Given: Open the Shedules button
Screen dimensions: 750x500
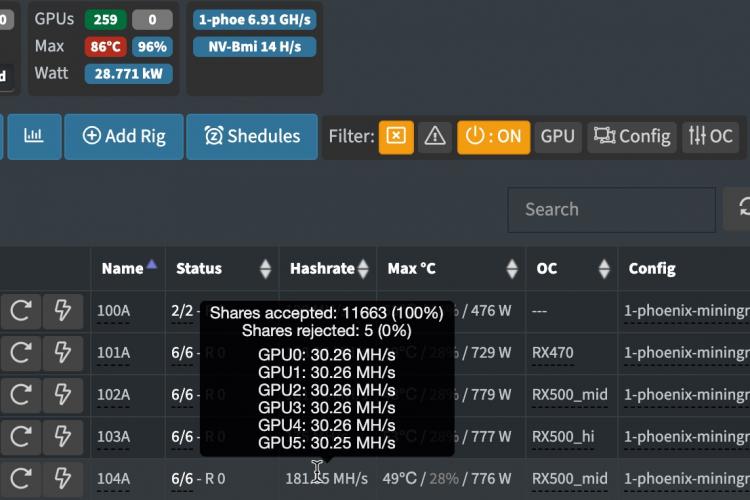Looking at the screenshot, I should coord(252,136).
